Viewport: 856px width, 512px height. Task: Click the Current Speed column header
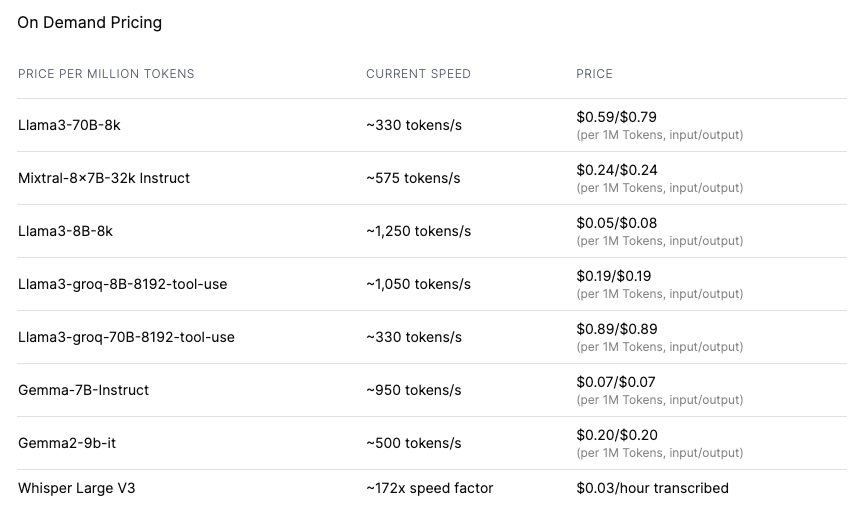418,74
